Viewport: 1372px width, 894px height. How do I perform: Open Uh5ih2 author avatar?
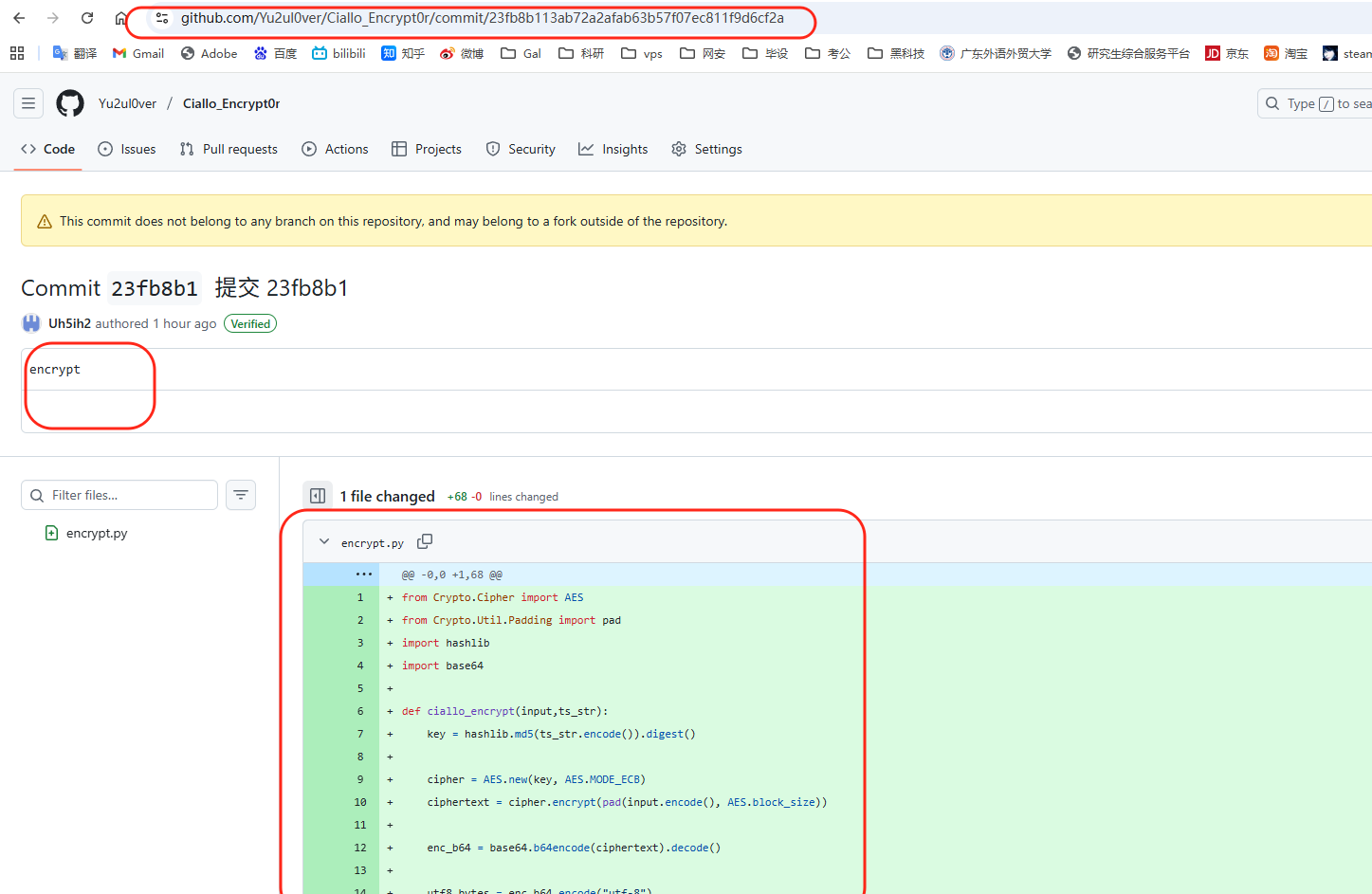[x=31, y=323]
